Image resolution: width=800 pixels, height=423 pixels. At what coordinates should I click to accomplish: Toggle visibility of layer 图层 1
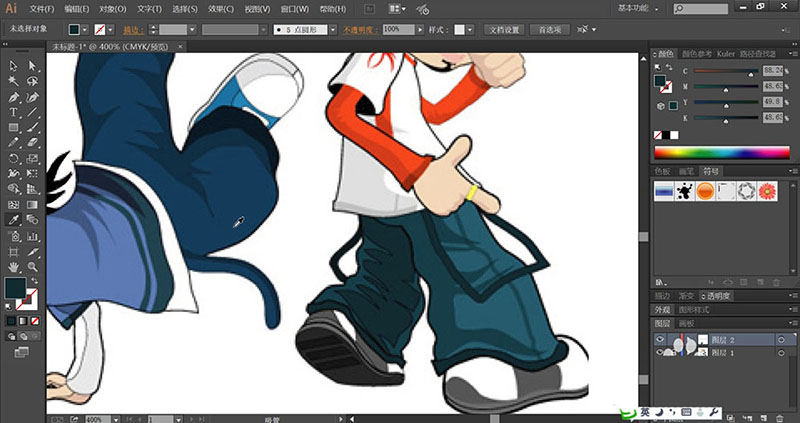[x=660, y=353]
